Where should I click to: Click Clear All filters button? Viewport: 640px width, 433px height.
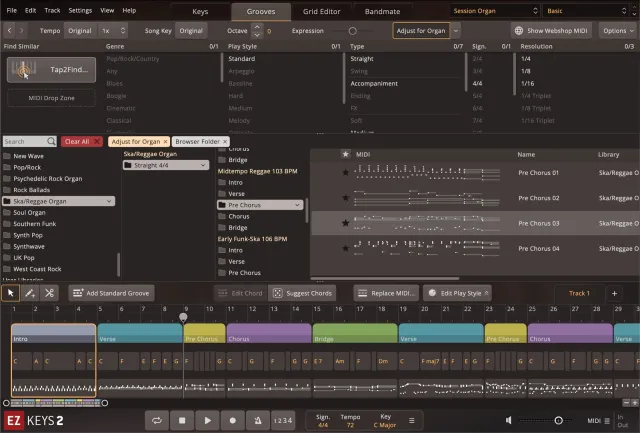pos(81,141)
